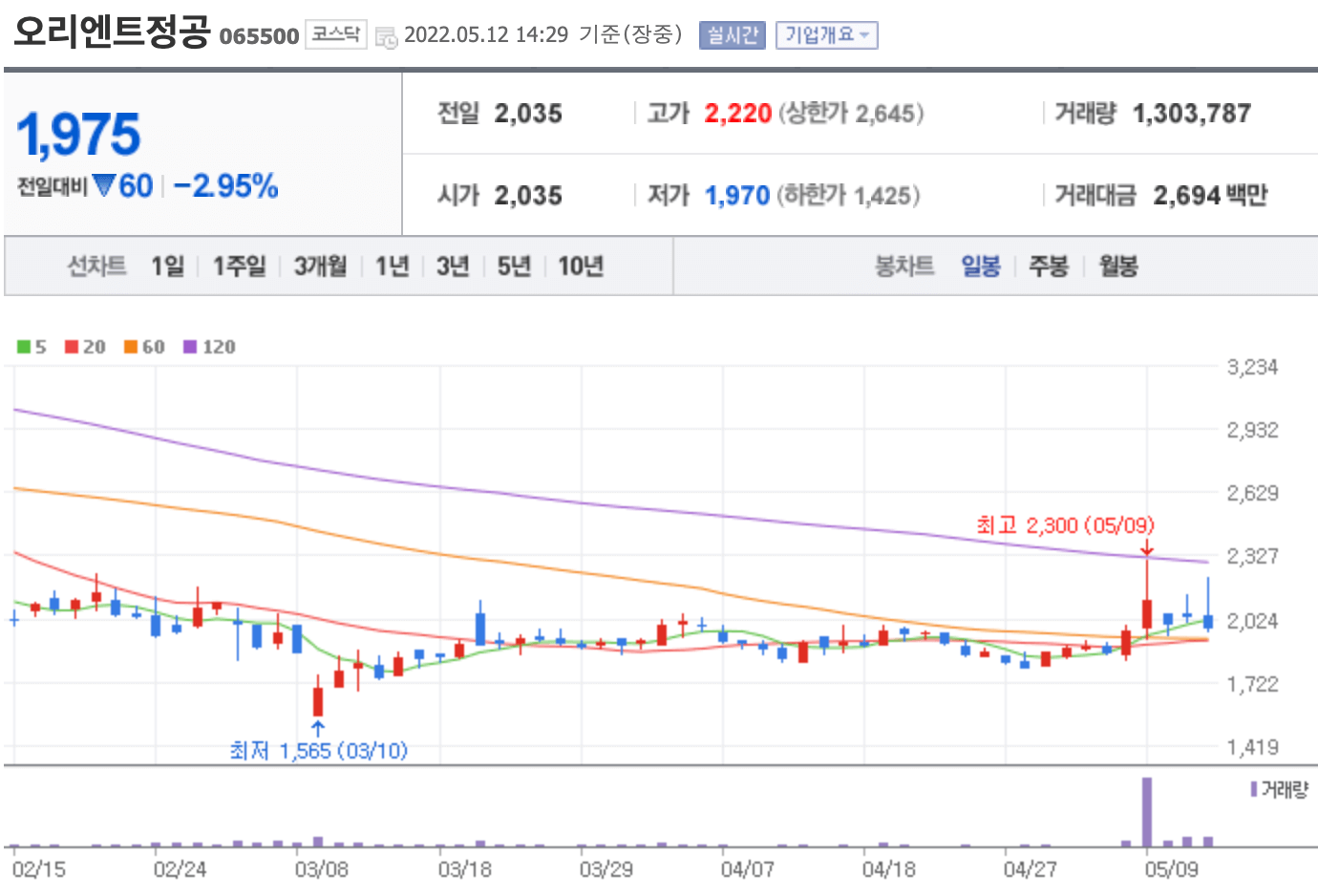Click the 하한가 1,425 text
1318x896 pixels.
pyautogui.click(x=848, y=196)
